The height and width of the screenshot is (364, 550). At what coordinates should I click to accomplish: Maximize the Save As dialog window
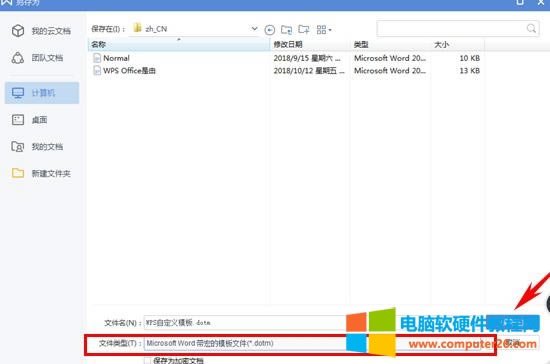coord(520,2)
